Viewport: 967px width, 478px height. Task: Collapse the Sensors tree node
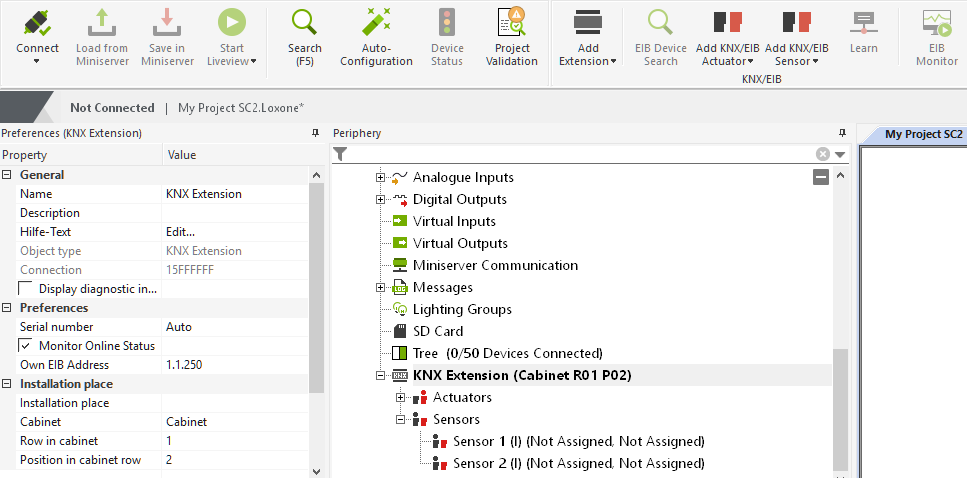tap(400, 419)
